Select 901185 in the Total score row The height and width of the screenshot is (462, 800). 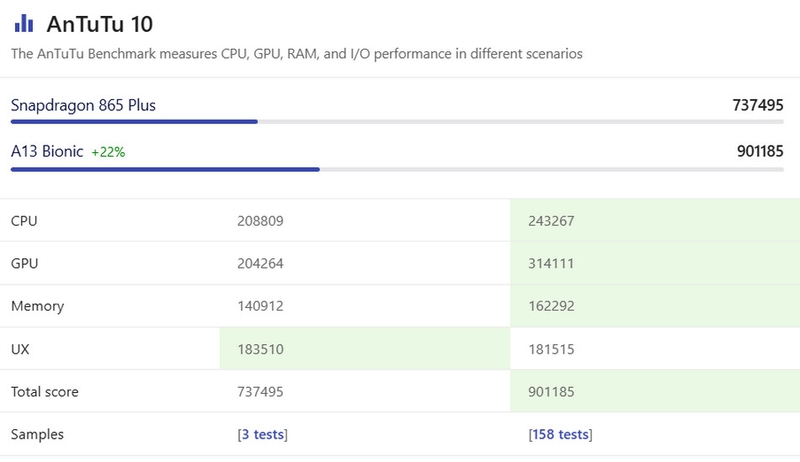click(x=551, y=392)
